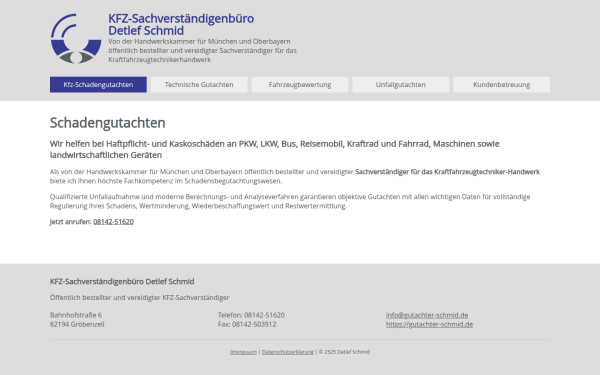
Task: Click the copyright notice Detlef Schmid
Action: tap(344, 352)
